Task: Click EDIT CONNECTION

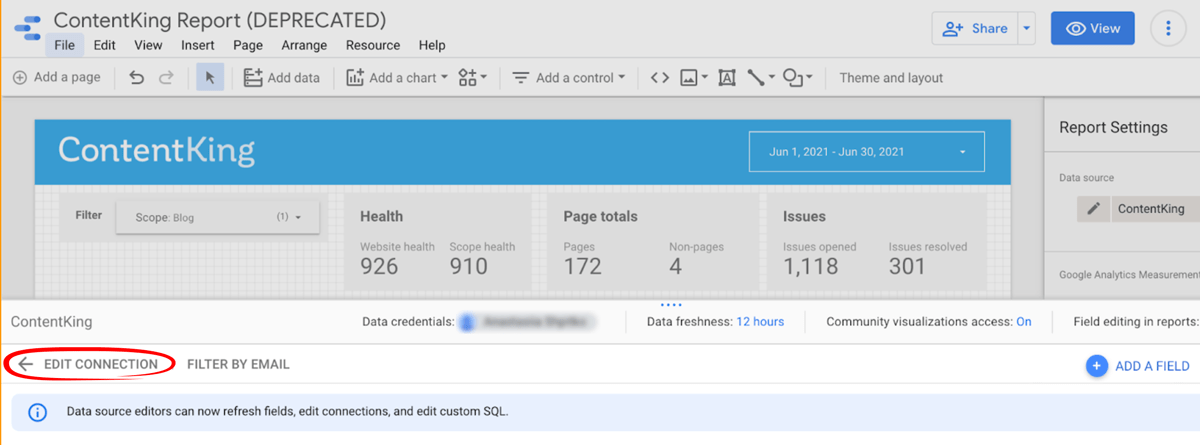Action: click(101, 364)
